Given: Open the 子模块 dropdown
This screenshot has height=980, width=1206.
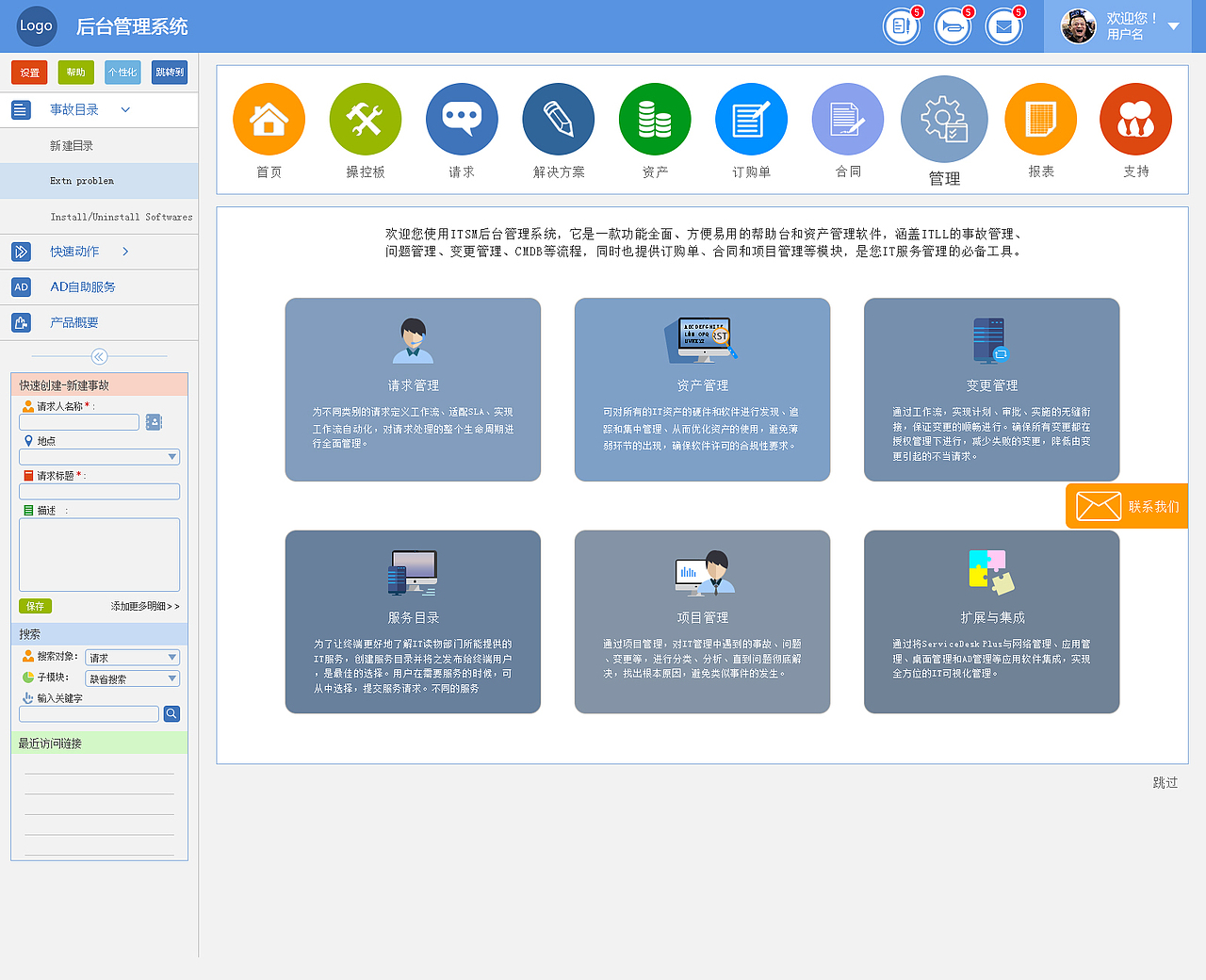Looking at the screenshot, I should [132, 678].
